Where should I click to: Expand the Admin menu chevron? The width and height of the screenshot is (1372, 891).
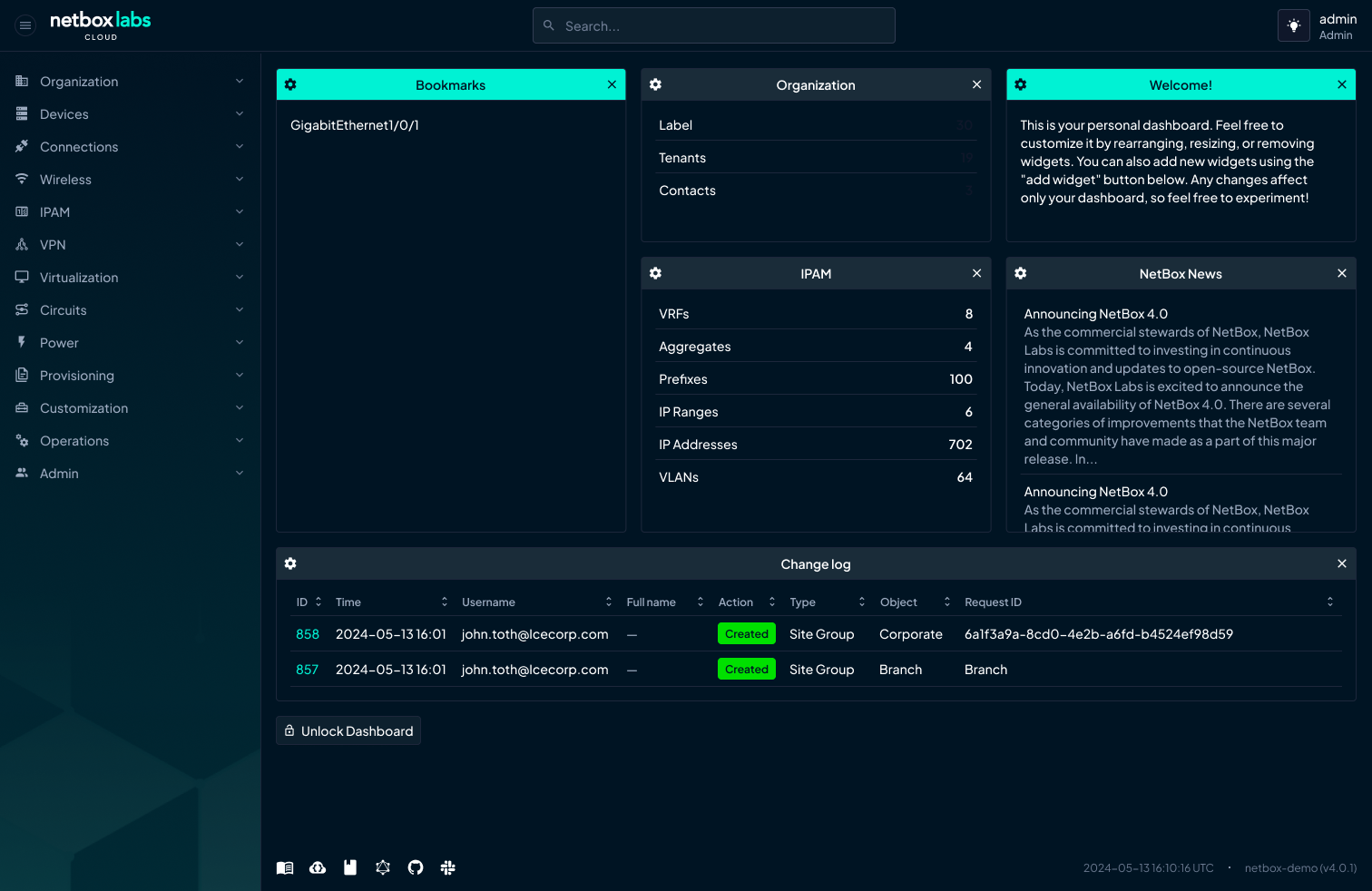[240, 473]
